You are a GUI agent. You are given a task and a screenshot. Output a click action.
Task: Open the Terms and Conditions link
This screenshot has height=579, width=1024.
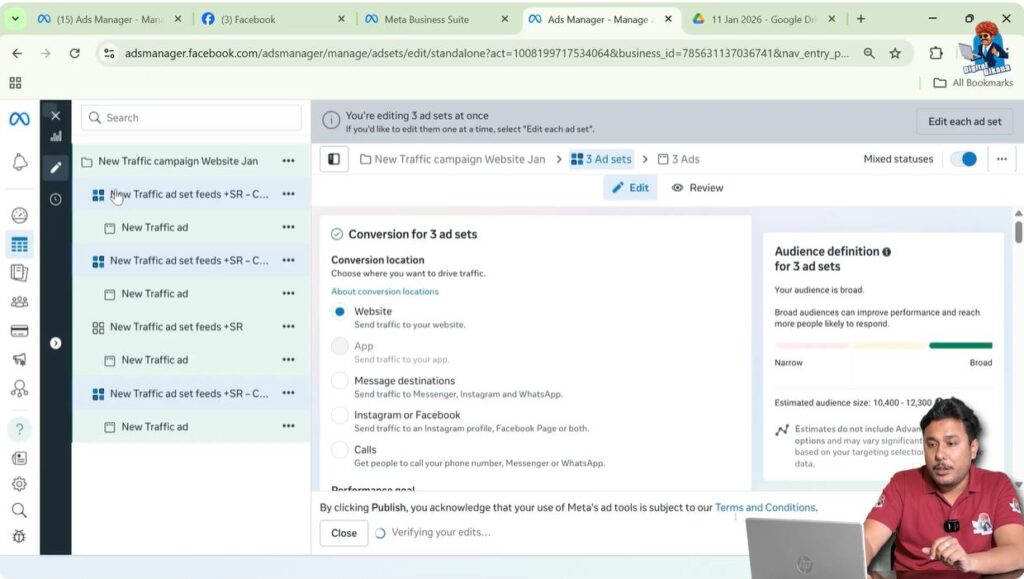pyautogui.click(x=765, y=507)
